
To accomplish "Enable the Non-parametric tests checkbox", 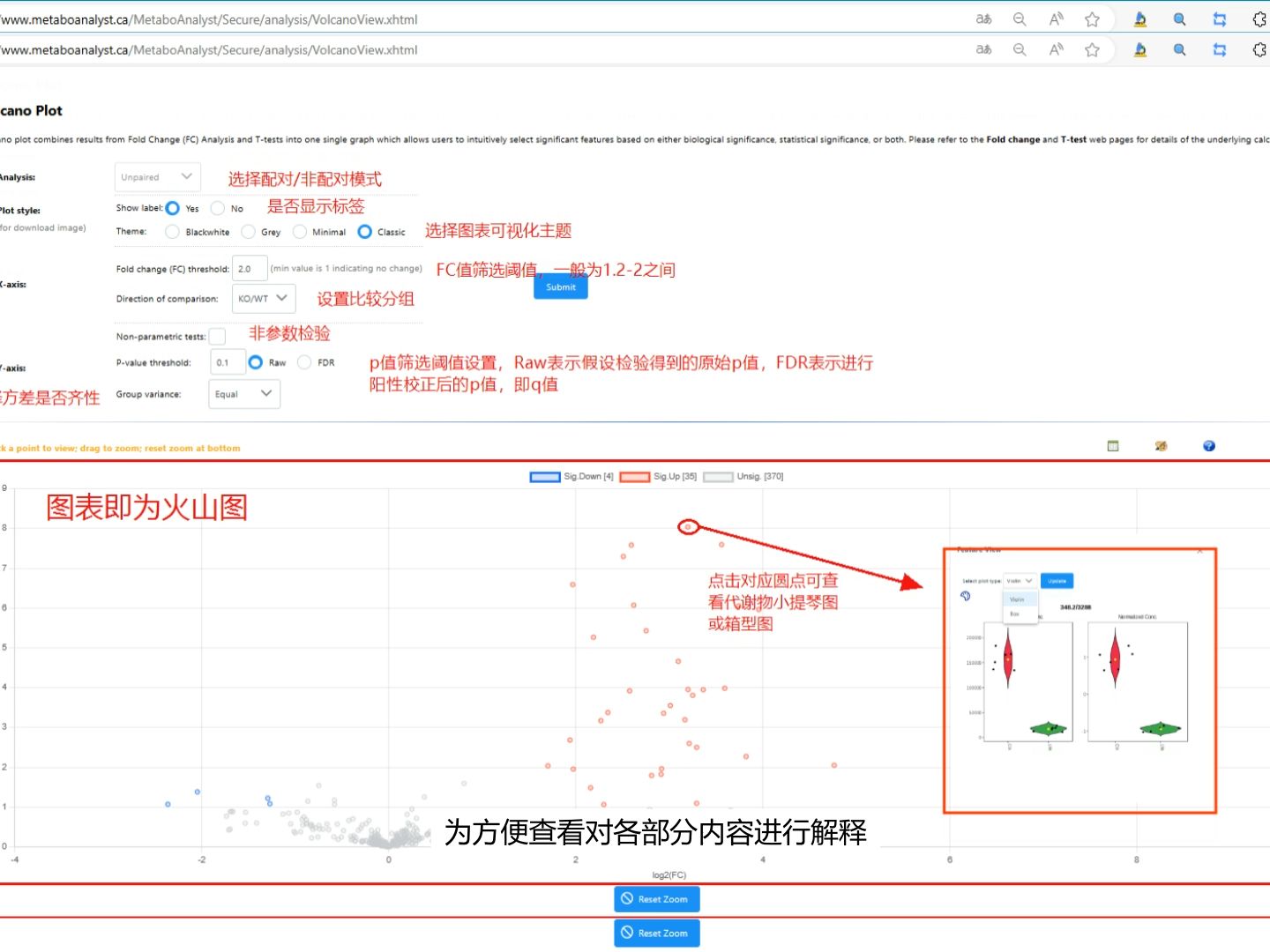I will [217, 336].
